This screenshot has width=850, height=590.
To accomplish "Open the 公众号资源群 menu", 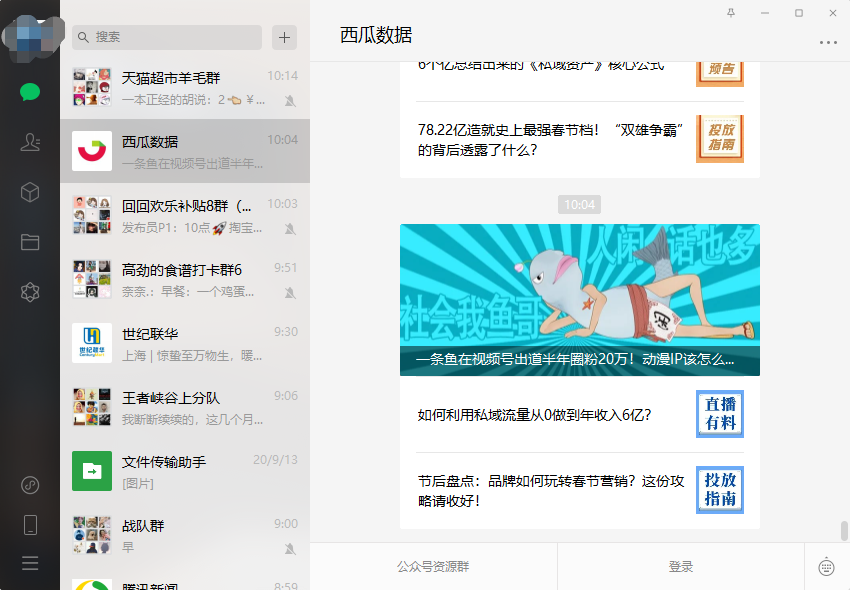I will [433, 567].
